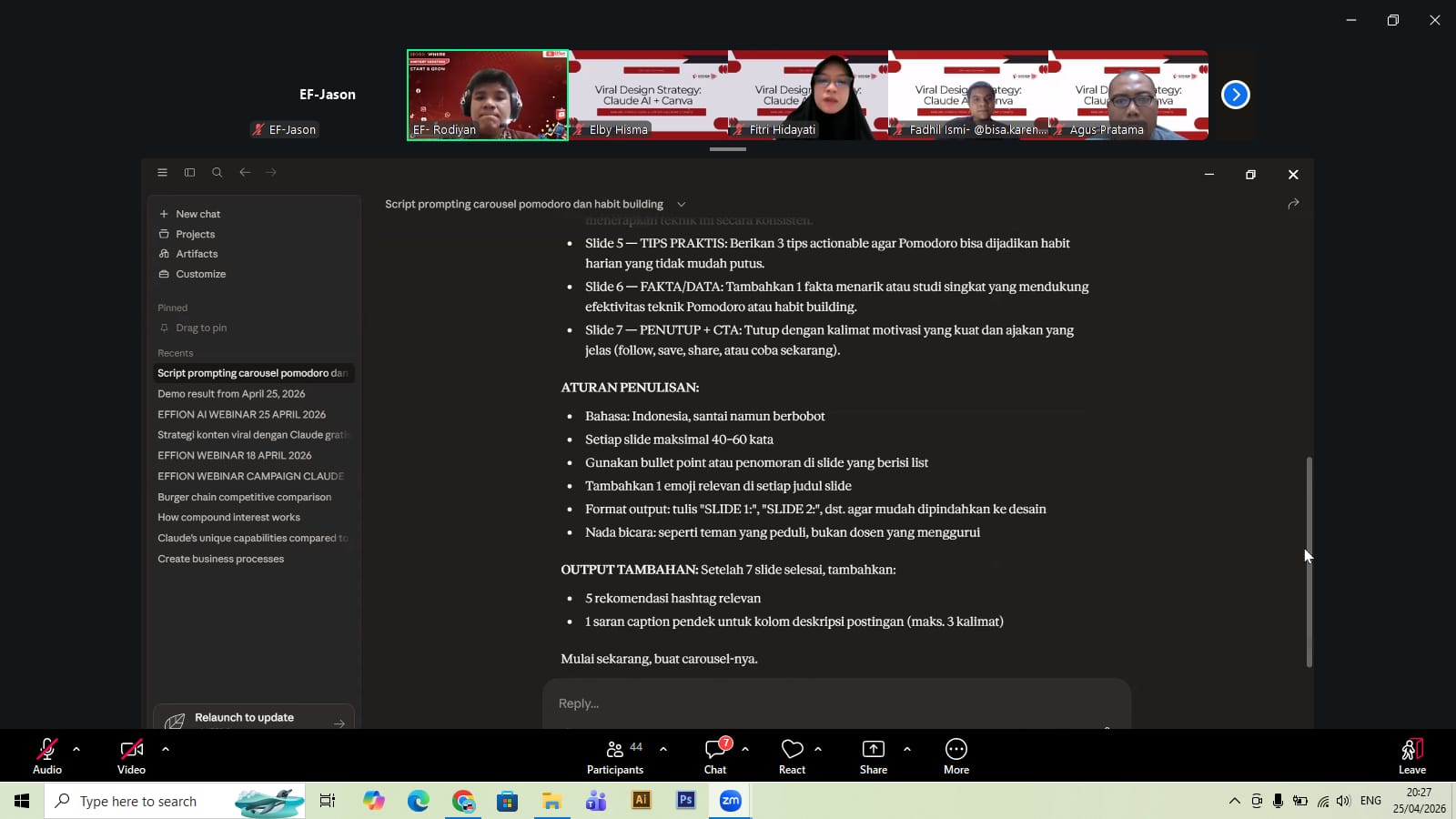Select Fadhil Ismi video thumbnail

click(968, 95)
